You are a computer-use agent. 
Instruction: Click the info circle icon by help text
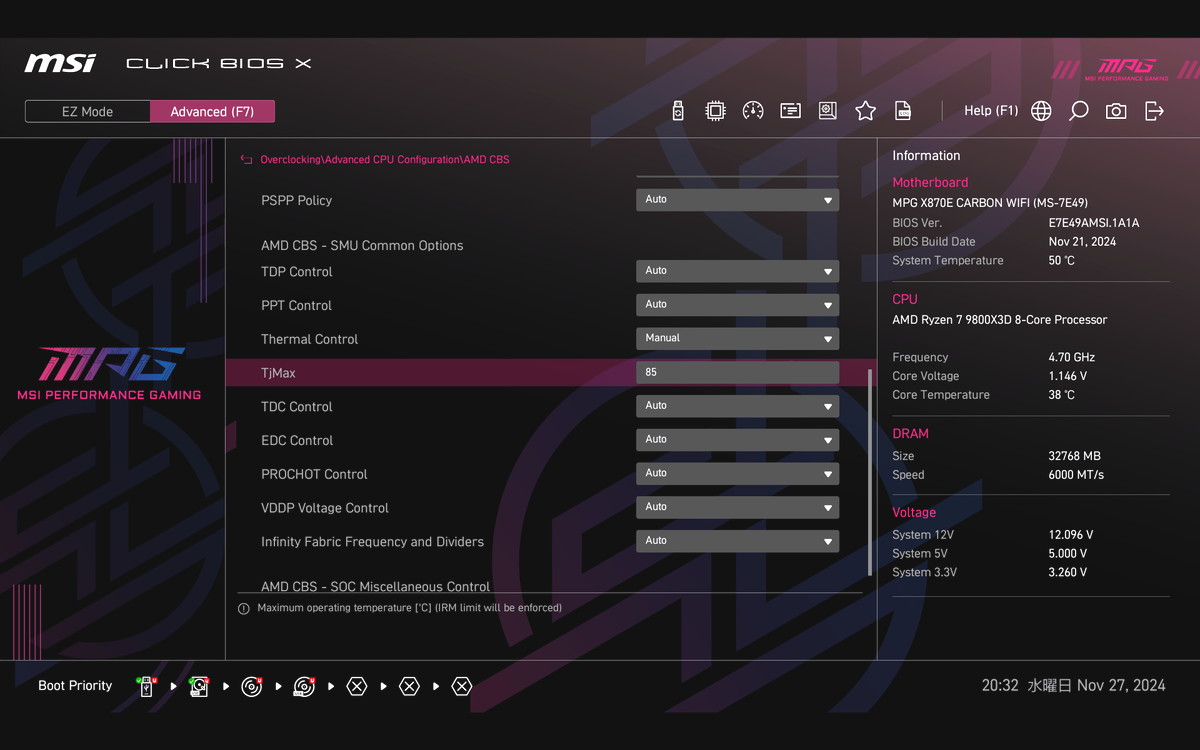click(x=244, y=608)
